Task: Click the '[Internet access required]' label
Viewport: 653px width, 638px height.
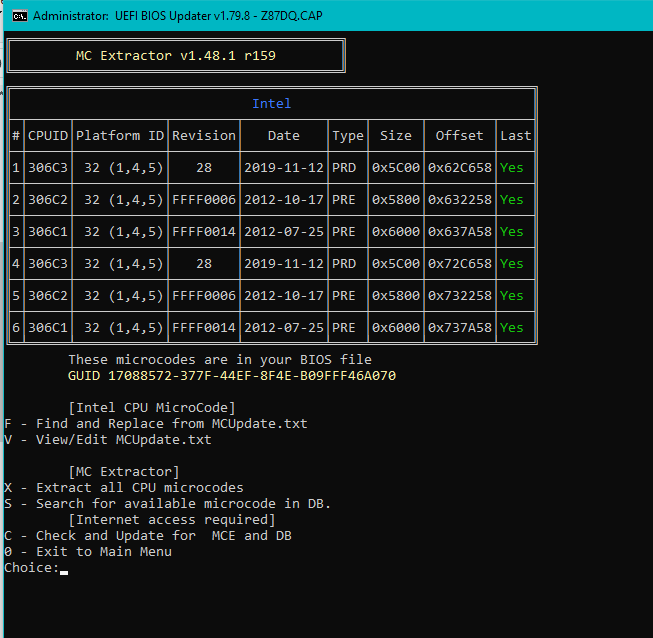Action: (172, 520)
